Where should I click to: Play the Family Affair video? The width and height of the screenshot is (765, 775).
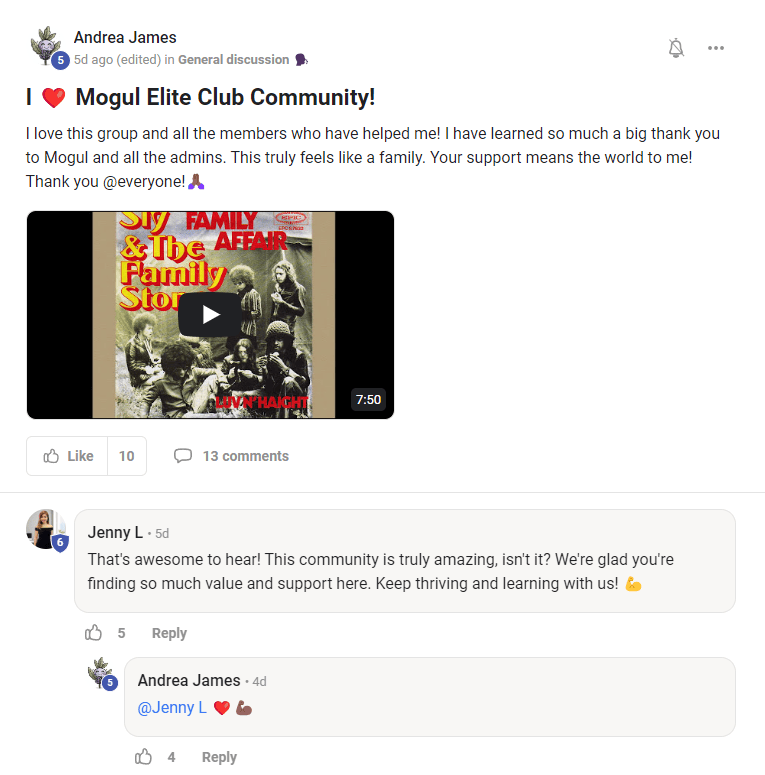coord(211,315)
